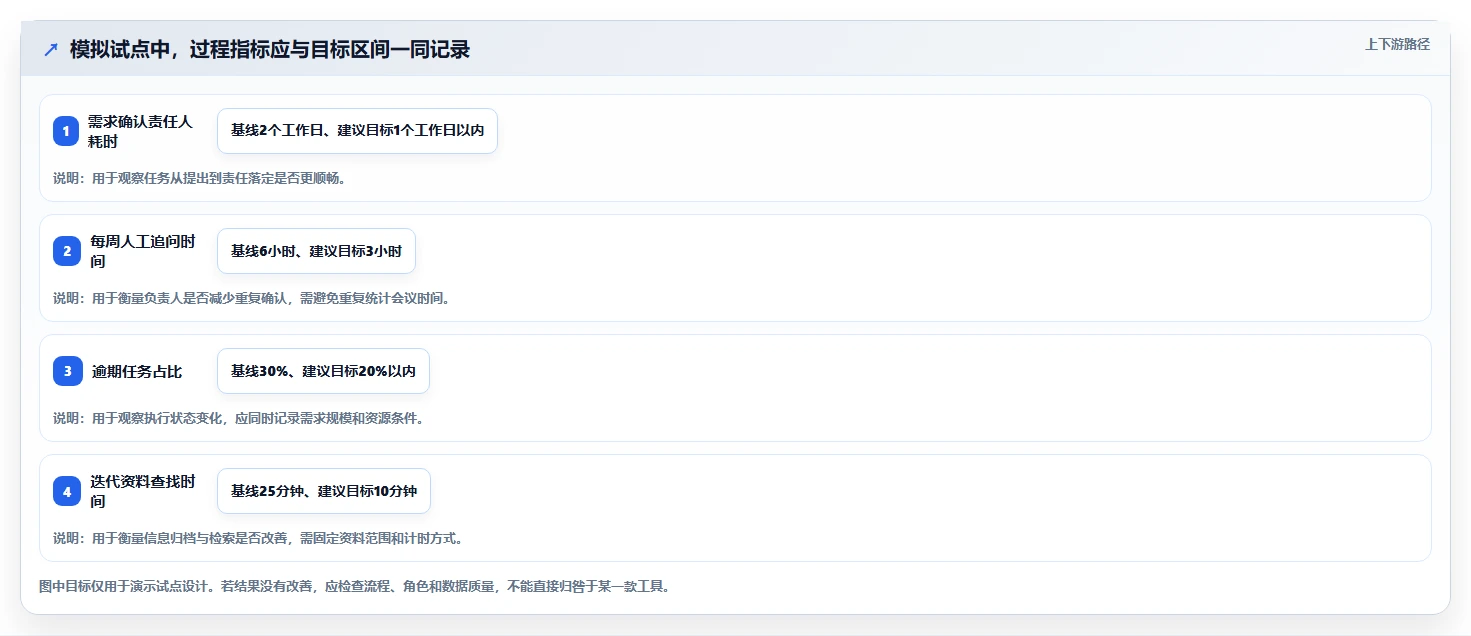
Task: Click the 基线2个工作日、建议目标1个工作日以内 chip
Action: [x=357, y=131]
